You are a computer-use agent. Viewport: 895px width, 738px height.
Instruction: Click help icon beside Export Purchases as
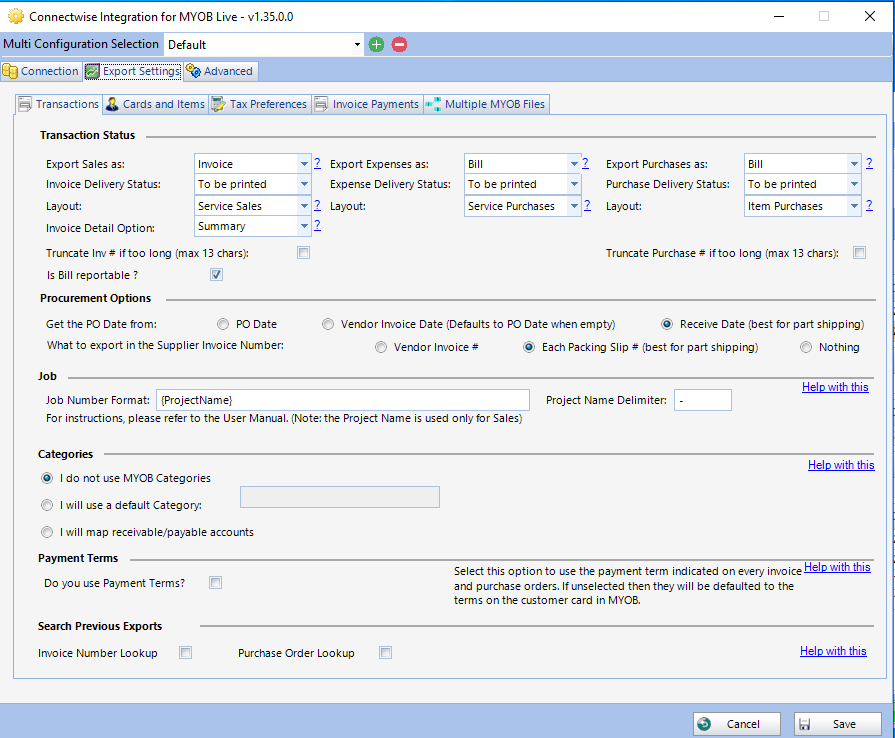pos(869,163)
